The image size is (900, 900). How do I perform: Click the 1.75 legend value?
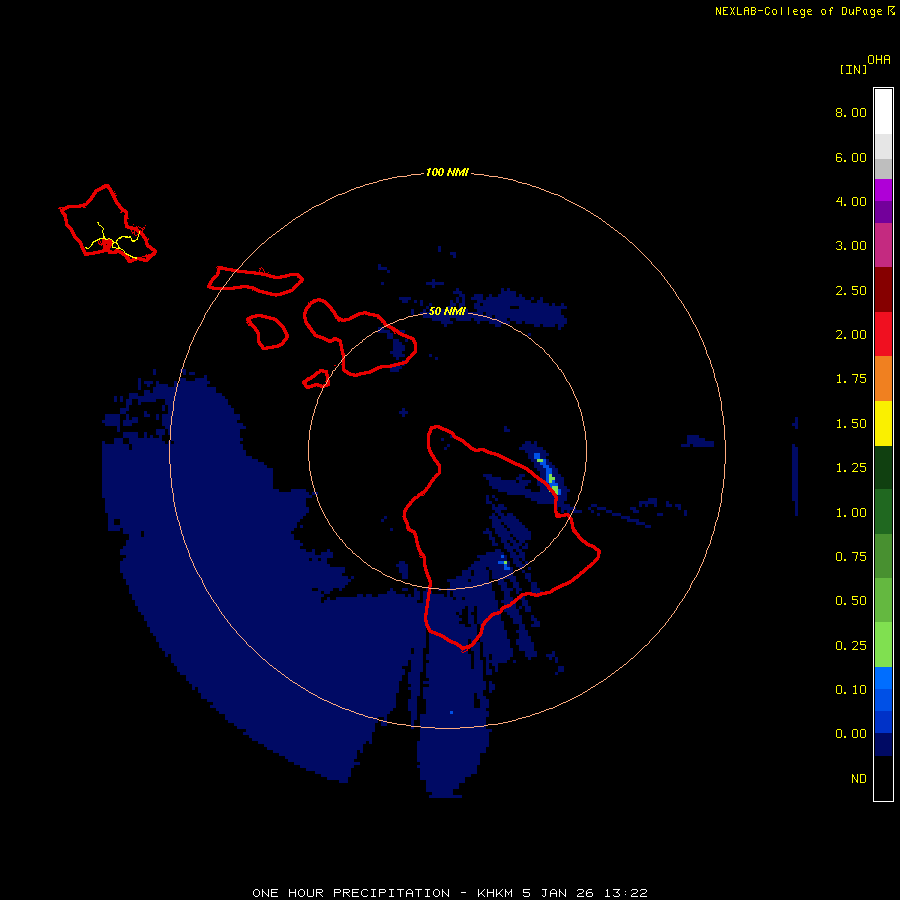coord(851,379)
